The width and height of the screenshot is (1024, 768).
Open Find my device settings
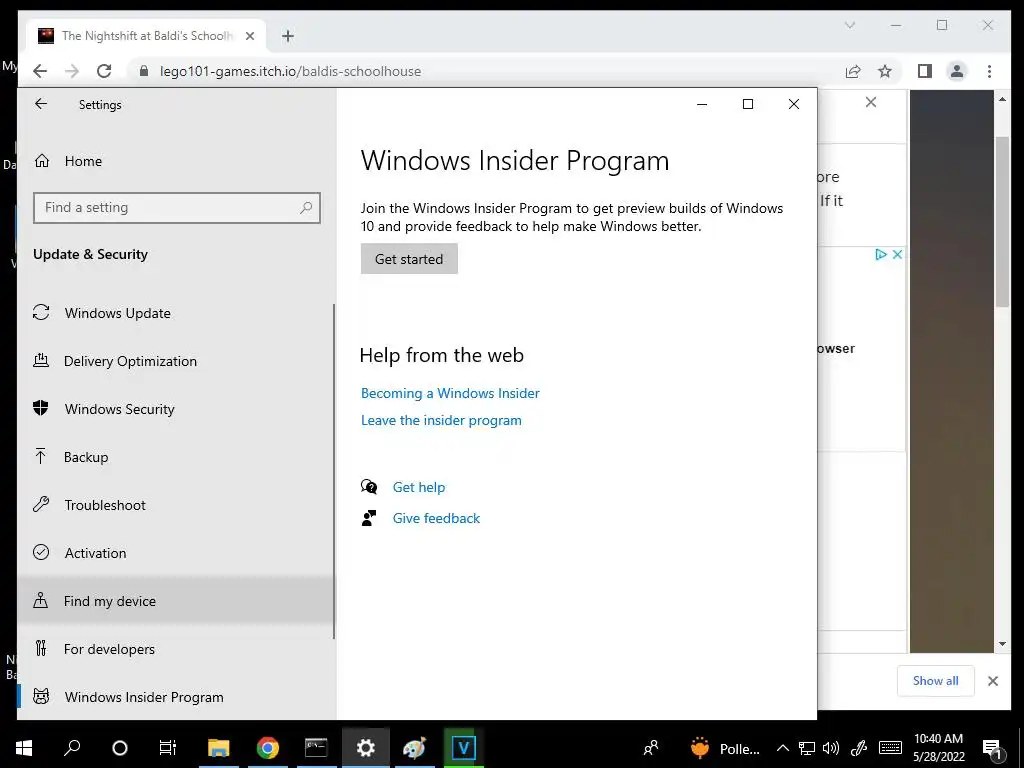(176, 601)
